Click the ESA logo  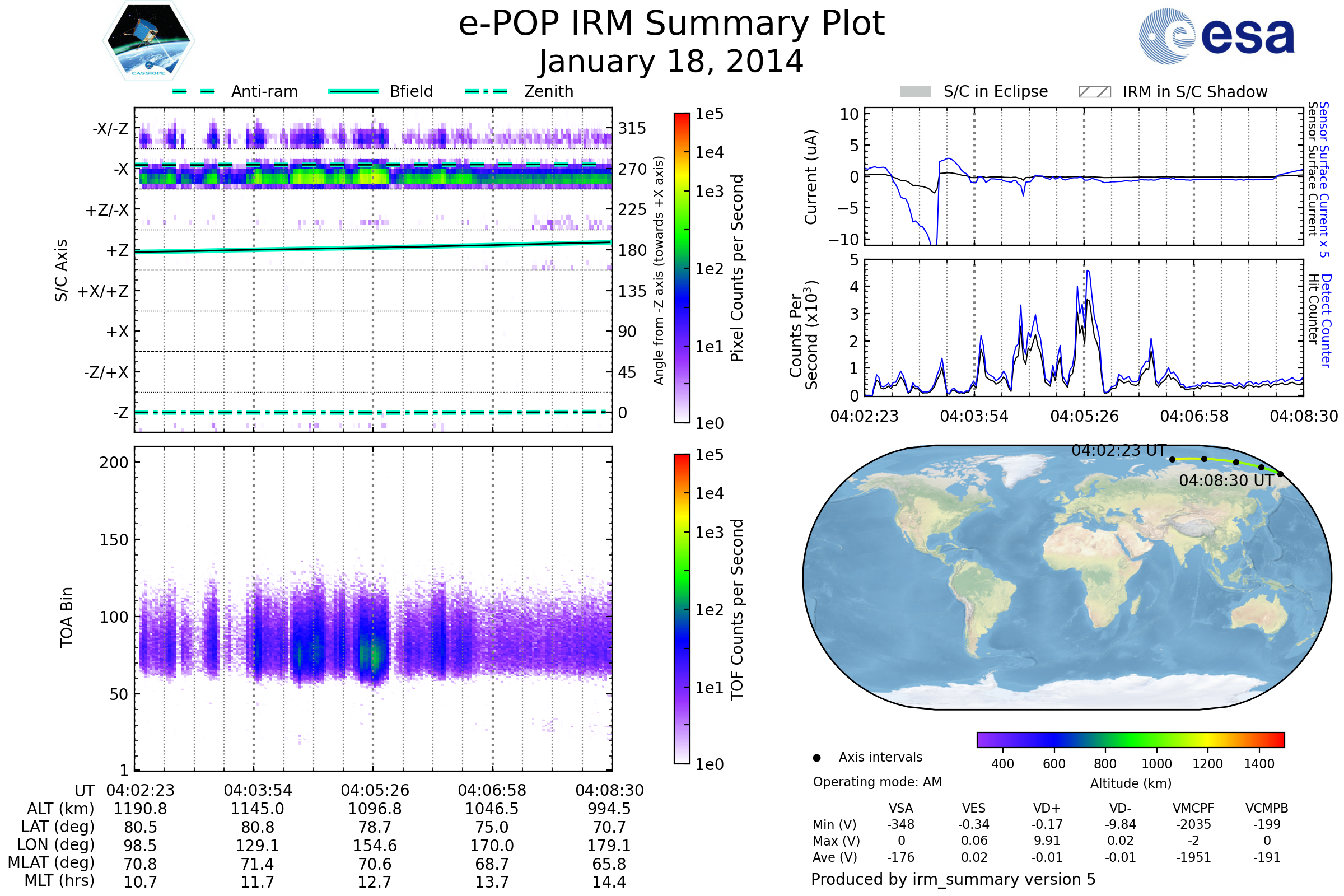1216,36
